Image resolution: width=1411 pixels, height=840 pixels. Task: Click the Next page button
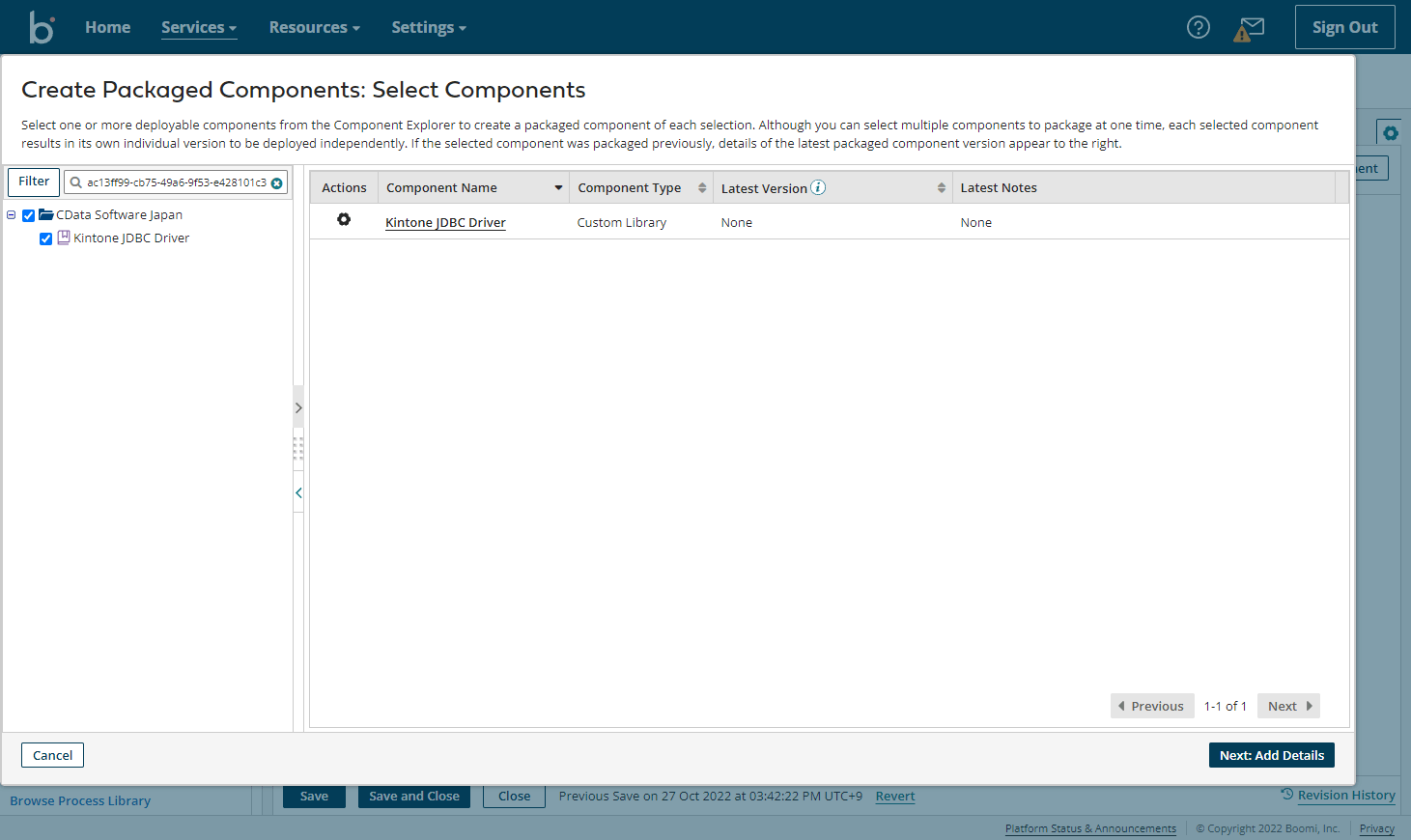(1288, 706)
